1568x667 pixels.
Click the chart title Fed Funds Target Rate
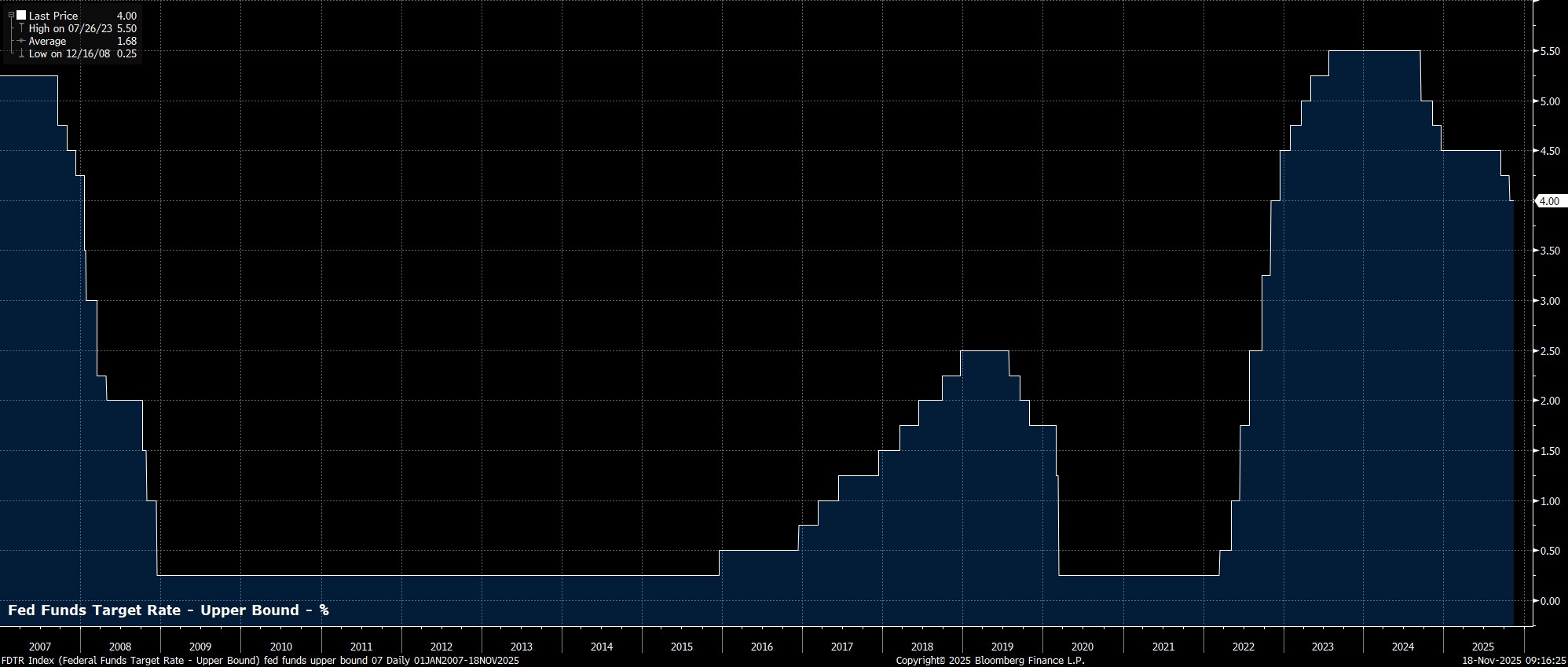pyautogui.click(x=168, y=610)
